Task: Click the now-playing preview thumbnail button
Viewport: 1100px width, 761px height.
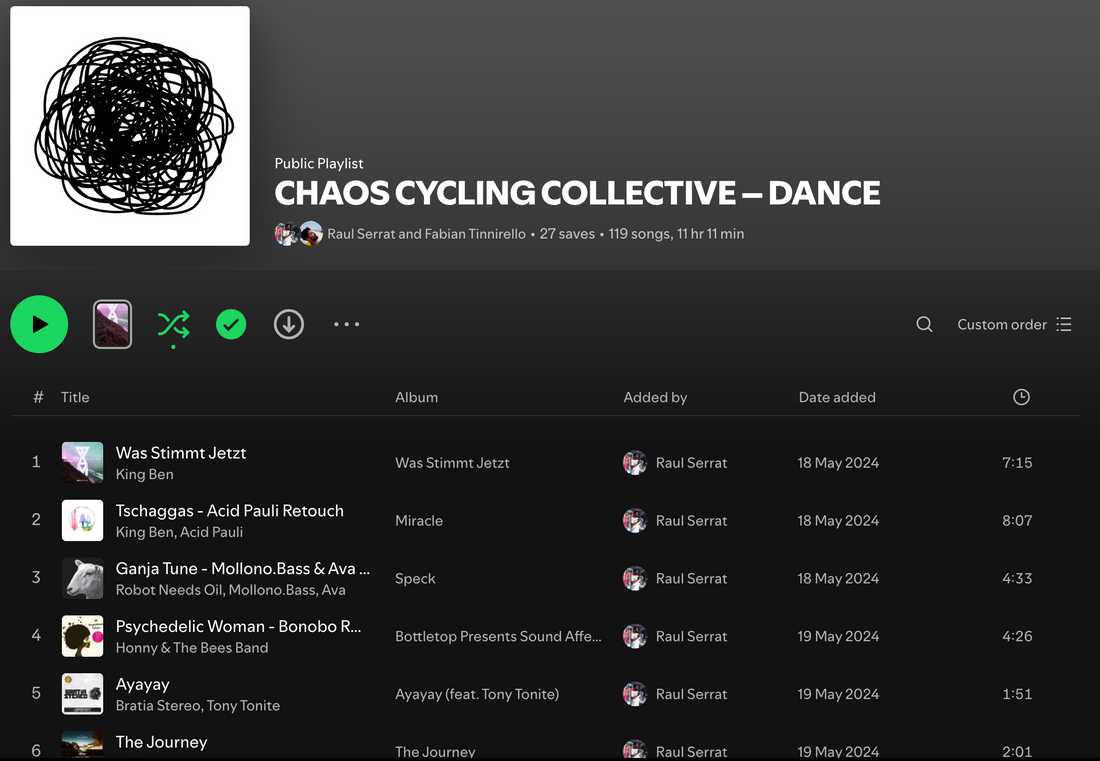Action: (x=112, y=324)
